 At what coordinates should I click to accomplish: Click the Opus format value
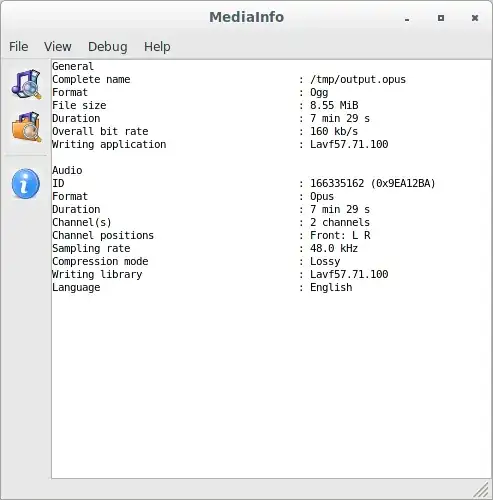click(x=322, y=196)
